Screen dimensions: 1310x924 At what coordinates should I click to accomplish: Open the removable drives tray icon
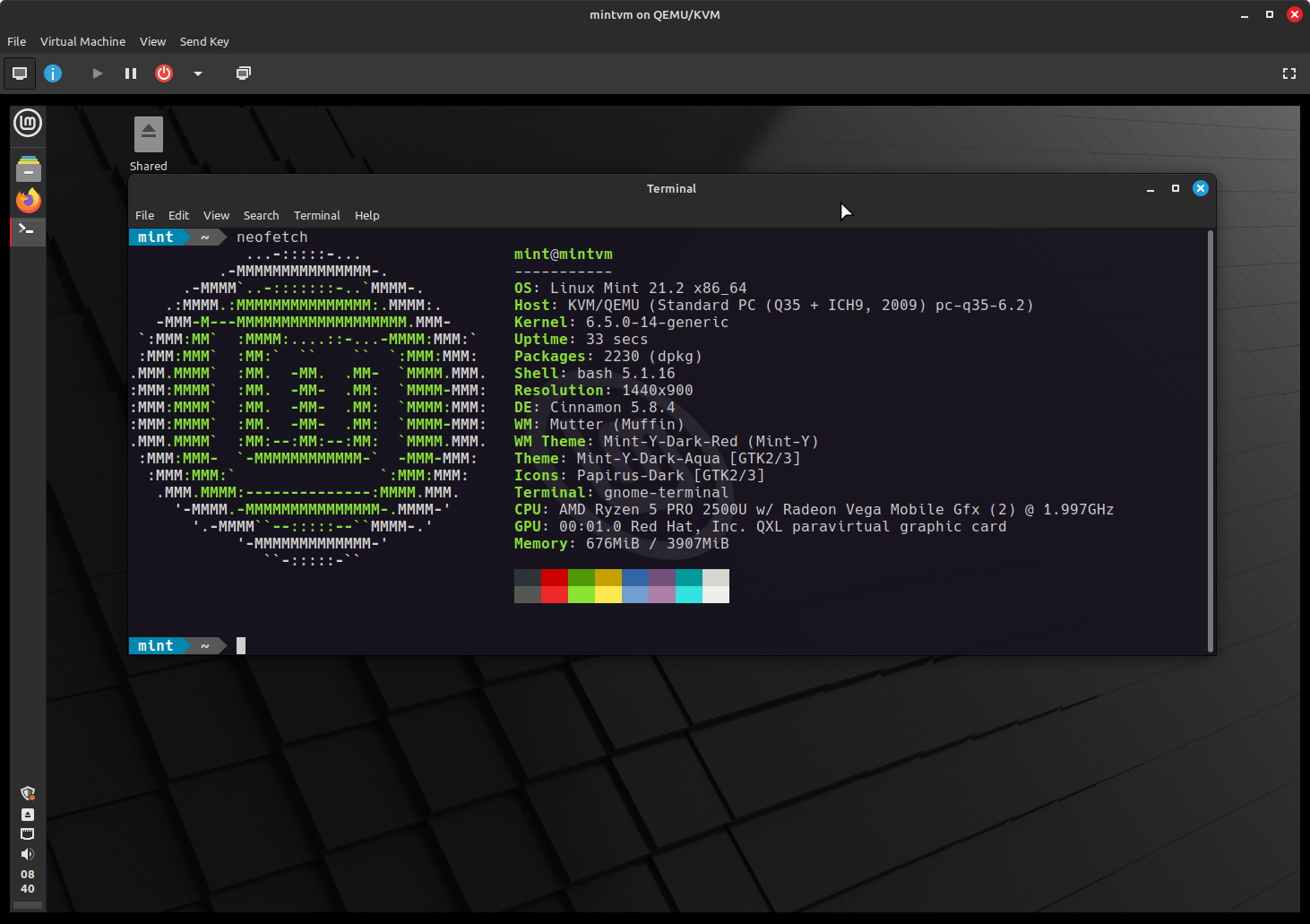click(28, 815)
